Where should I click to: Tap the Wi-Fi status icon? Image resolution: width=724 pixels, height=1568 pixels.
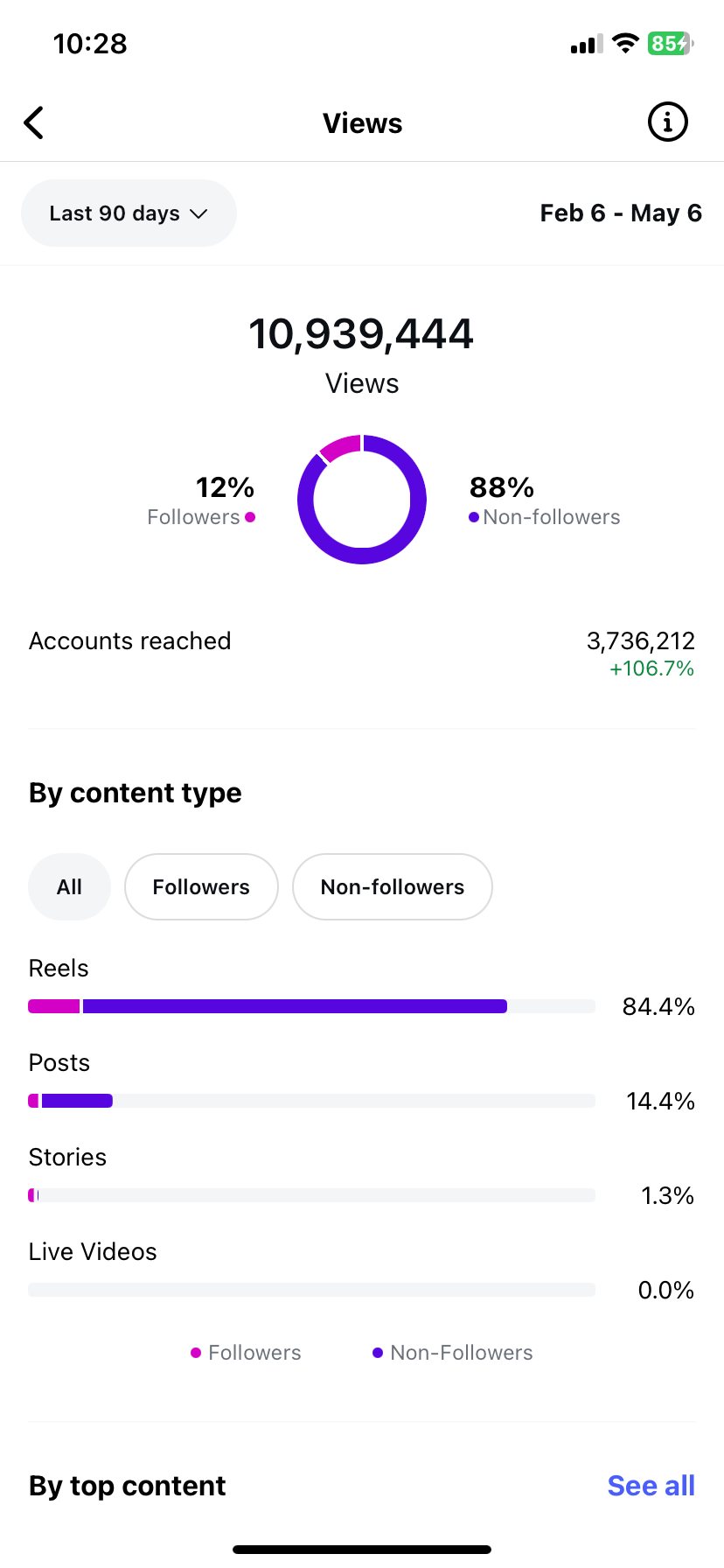coord(625,43)
